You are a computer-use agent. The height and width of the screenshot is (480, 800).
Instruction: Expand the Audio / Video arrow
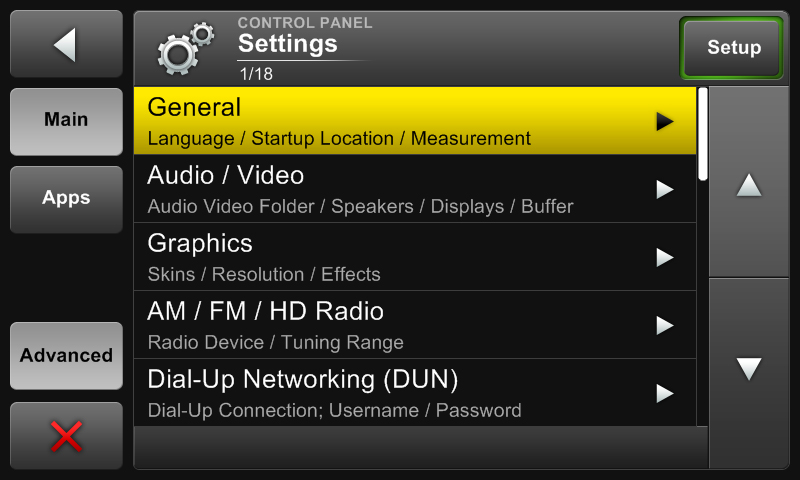(x=665, y=189)
